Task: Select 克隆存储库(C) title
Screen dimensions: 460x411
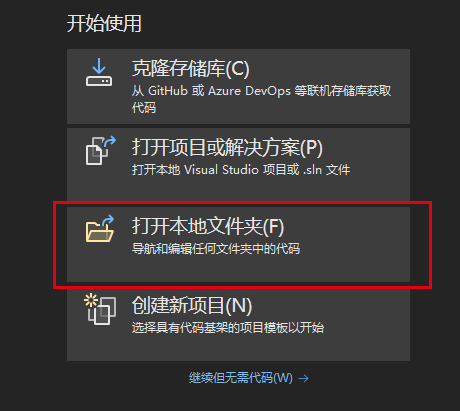Action: point(191,69)
